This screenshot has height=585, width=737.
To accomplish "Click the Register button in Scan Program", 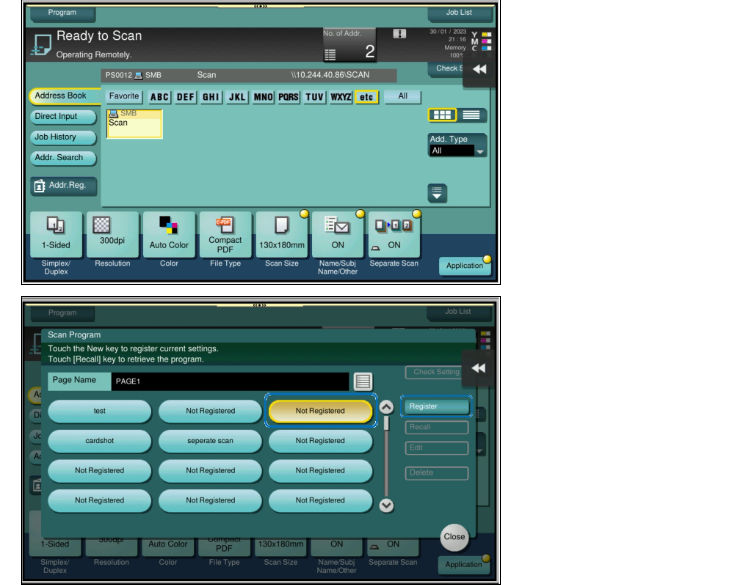I will 436,406.
